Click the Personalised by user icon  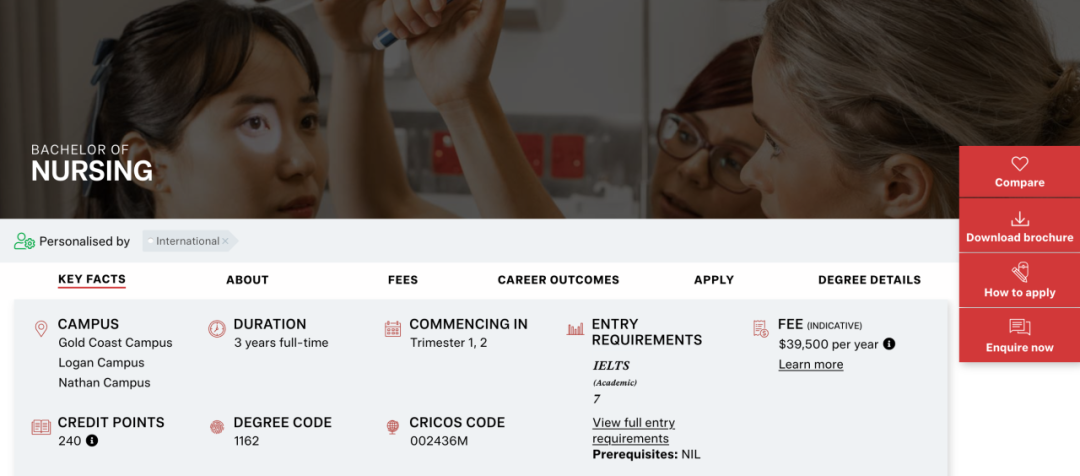(24, 241)
